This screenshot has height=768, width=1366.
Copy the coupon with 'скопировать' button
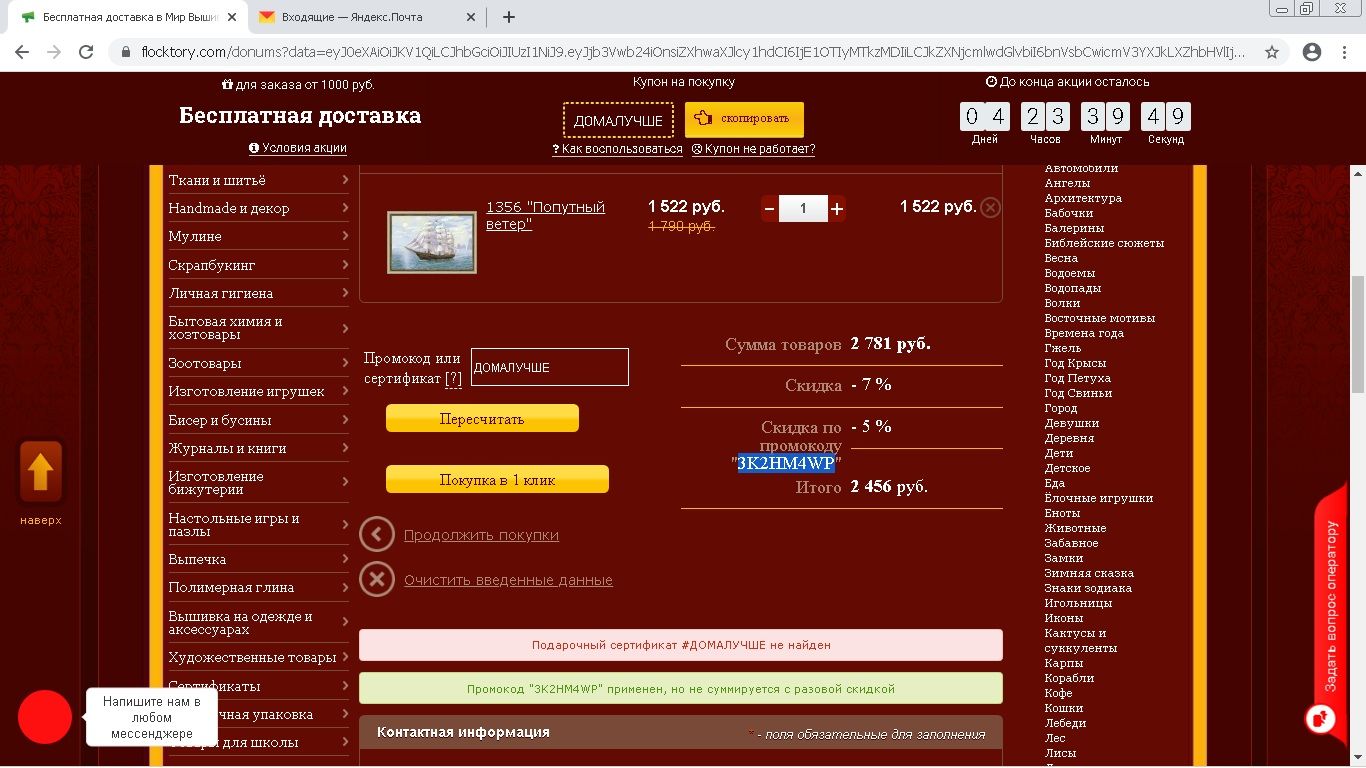744,119
